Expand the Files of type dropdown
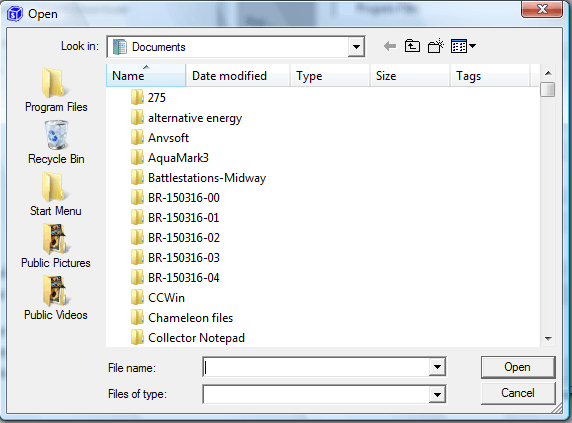This screenshot has height=423, width=572. point(437,394)
